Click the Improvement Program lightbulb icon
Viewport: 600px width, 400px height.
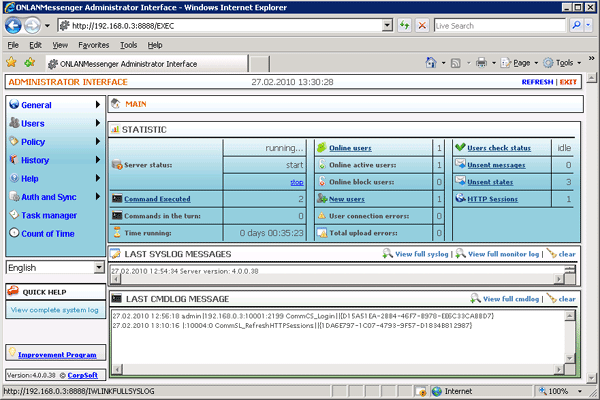[x=12, y=351]
